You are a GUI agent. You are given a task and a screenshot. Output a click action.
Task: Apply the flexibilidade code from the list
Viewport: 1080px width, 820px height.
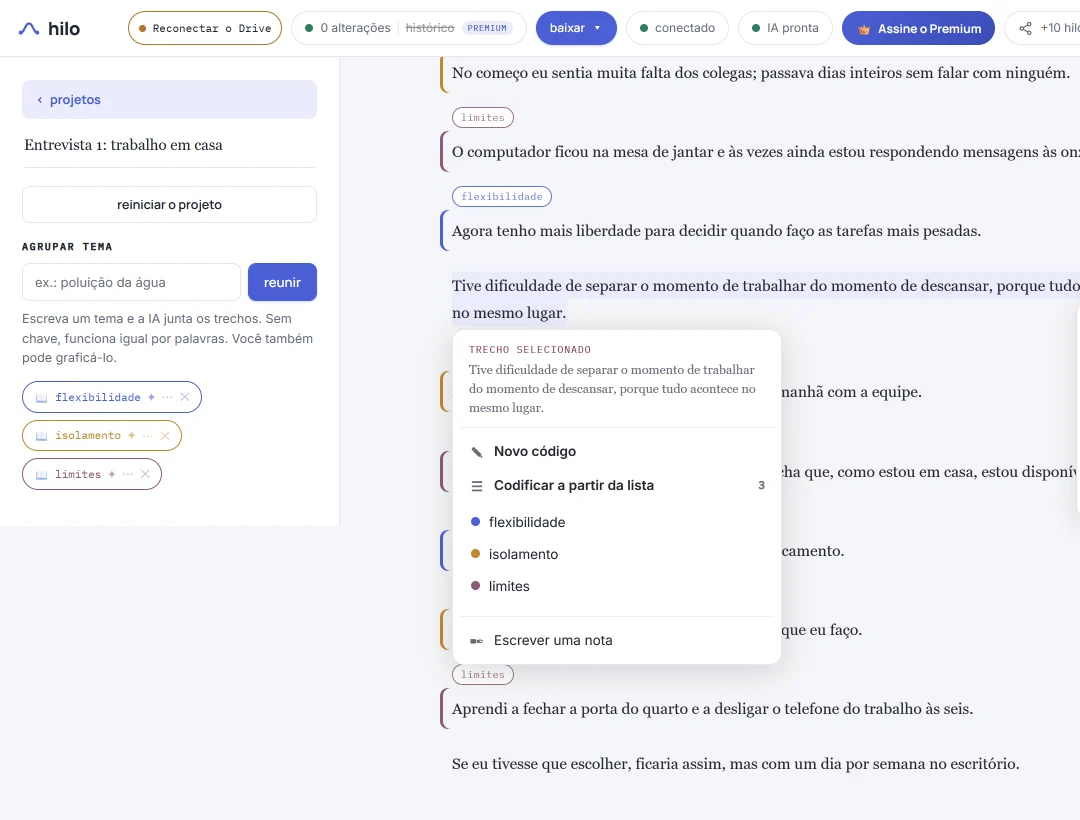(616, 523)
